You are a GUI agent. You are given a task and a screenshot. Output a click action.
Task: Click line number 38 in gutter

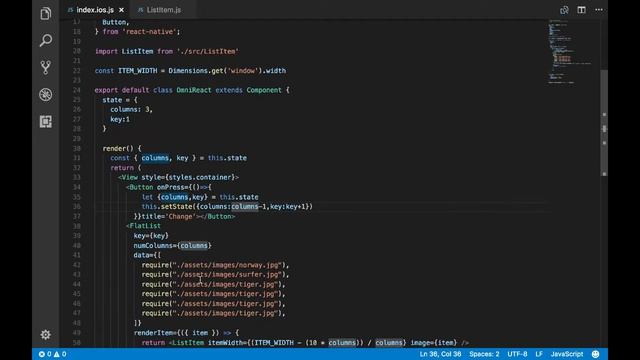pos(76,226)
